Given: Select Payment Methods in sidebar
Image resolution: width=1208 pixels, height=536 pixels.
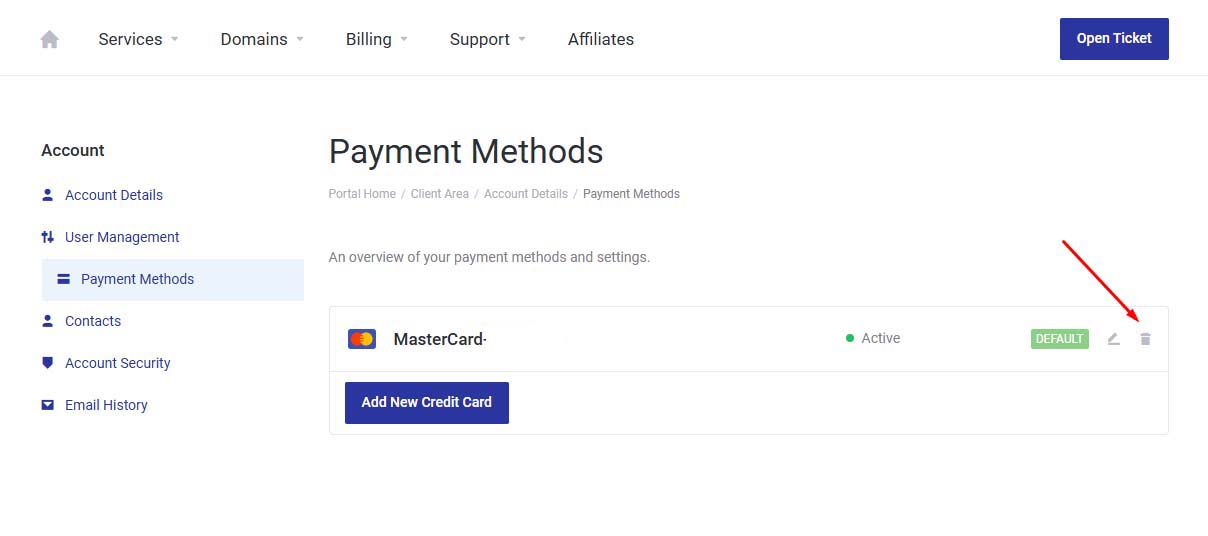Looking at the screenshot, I should tap(137, 279).
